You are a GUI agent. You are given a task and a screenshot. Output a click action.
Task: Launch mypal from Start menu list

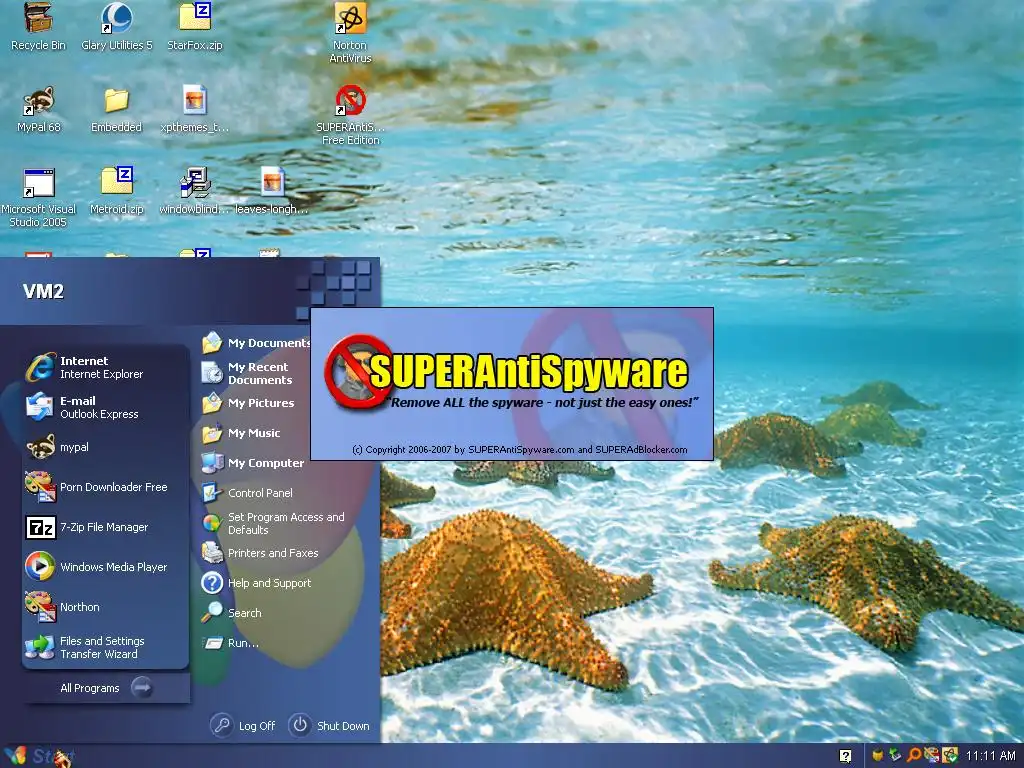(105, 447)
